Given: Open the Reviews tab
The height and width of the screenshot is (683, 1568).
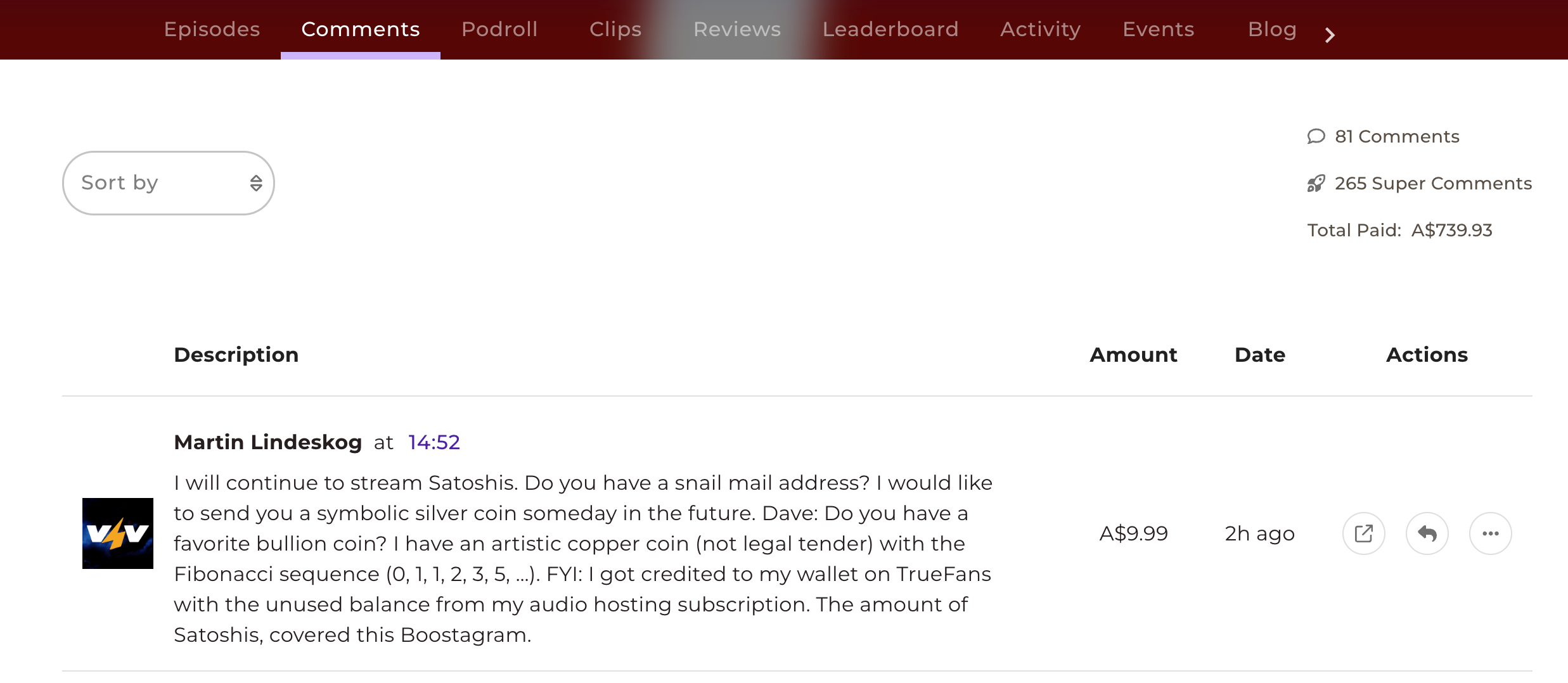Looking at the screenshot, I should [737, 29].
